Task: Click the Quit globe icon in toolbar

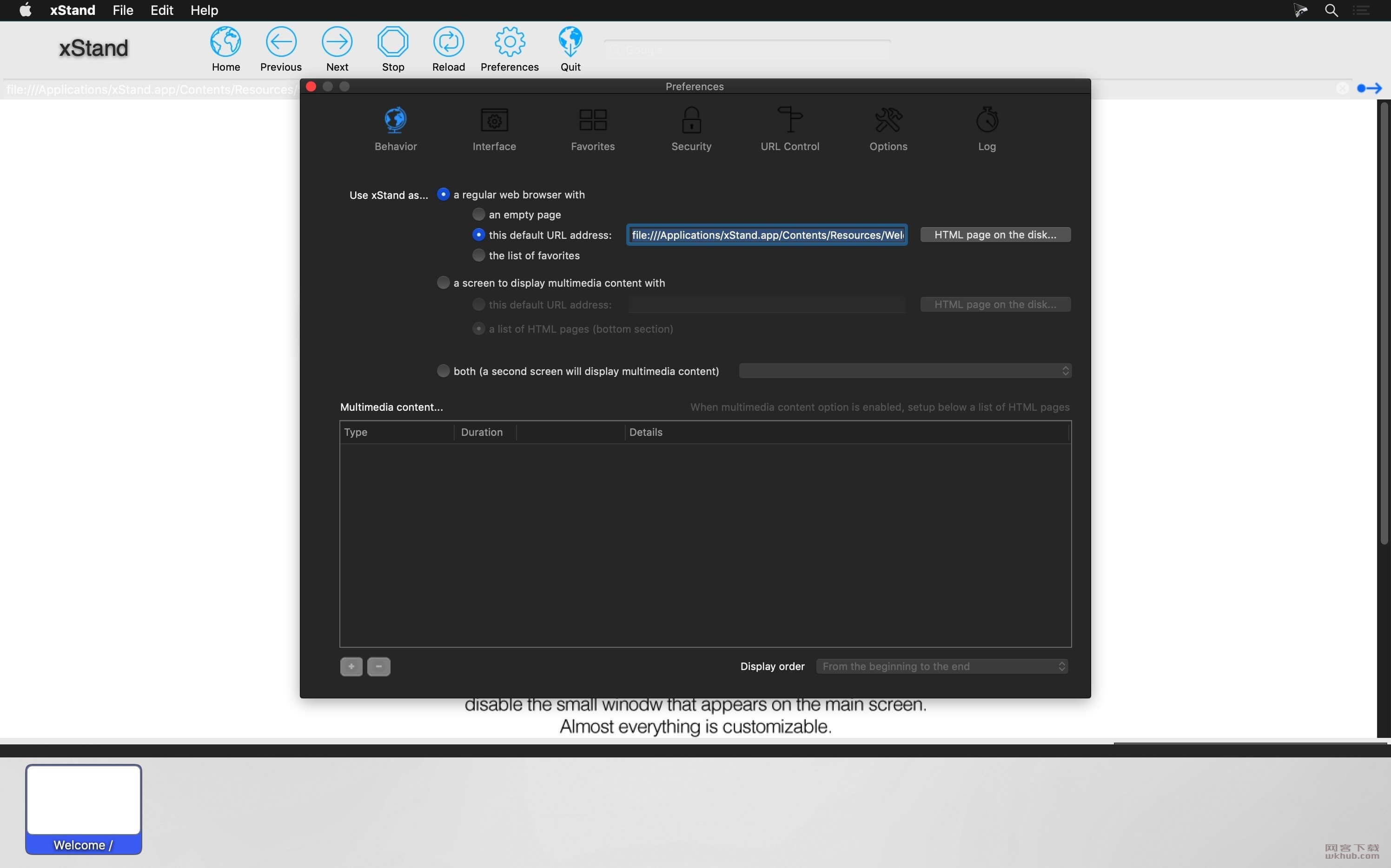Action: 570,42
